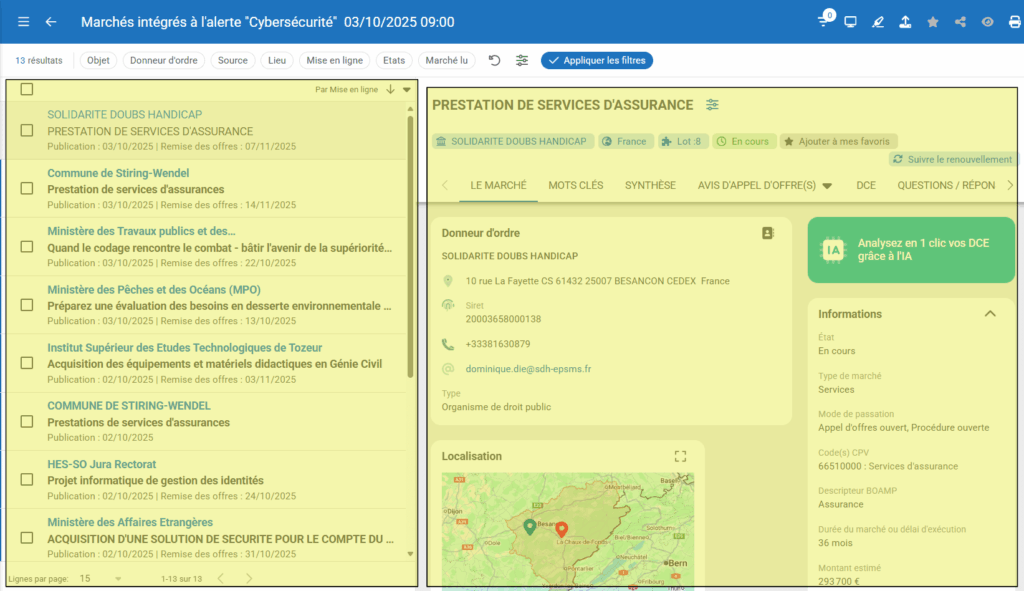Click the Appliquer les filtres button
1024x591 pixels.
pyautogui.click(x=597, y=60)
